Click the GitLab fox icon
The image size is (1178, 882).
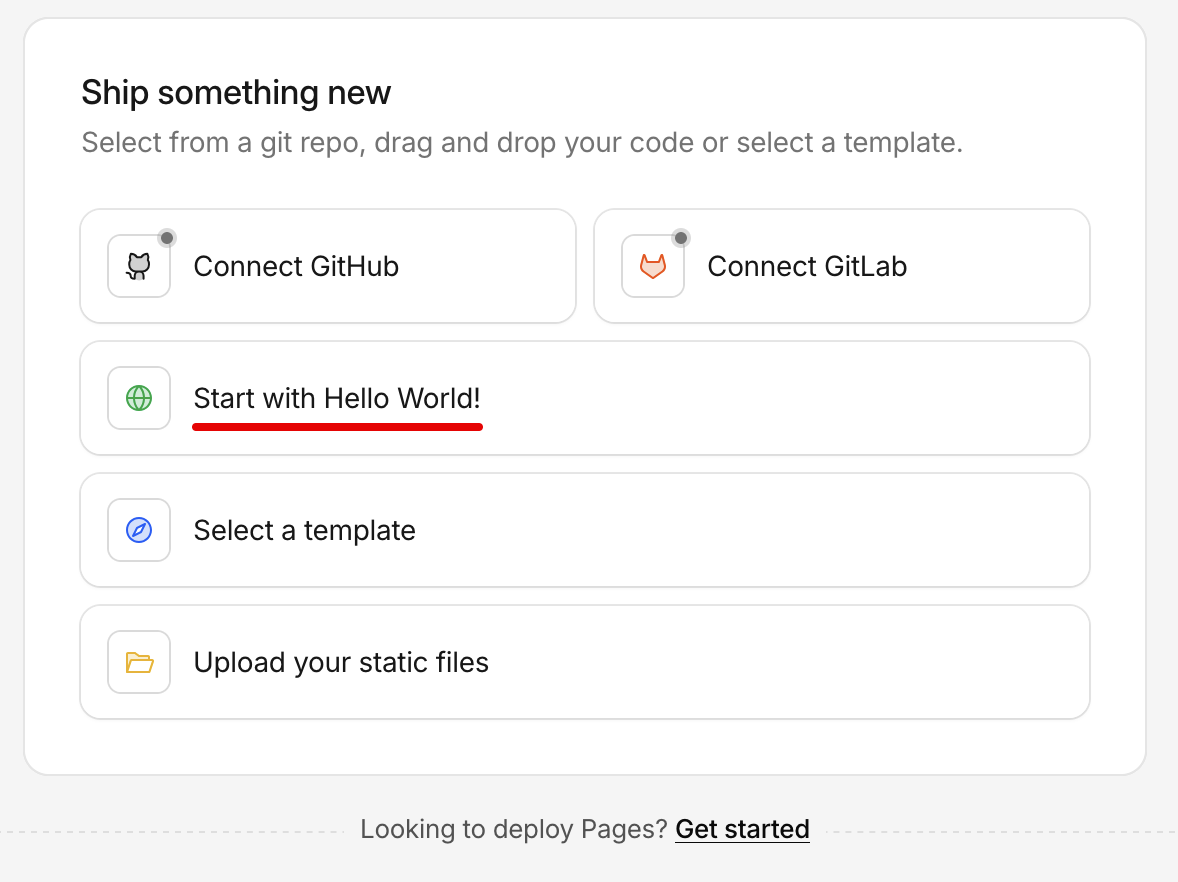coord(653,266)
